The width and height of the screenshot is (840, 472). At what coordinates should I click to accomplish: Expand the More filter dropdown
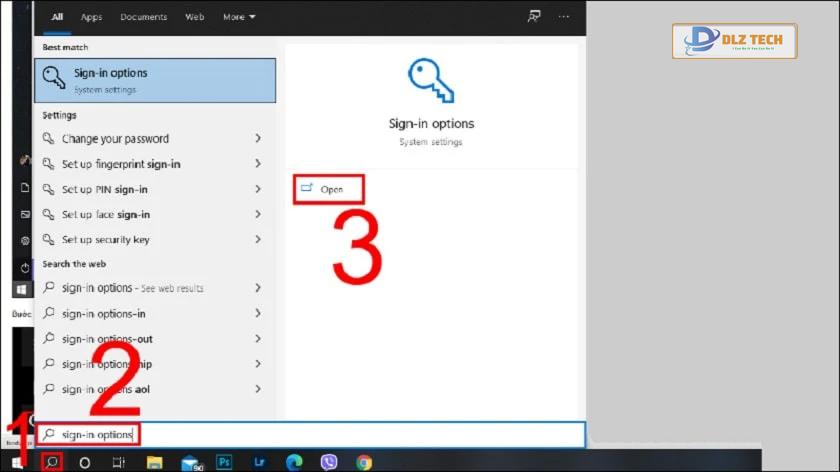pos(239,17)
